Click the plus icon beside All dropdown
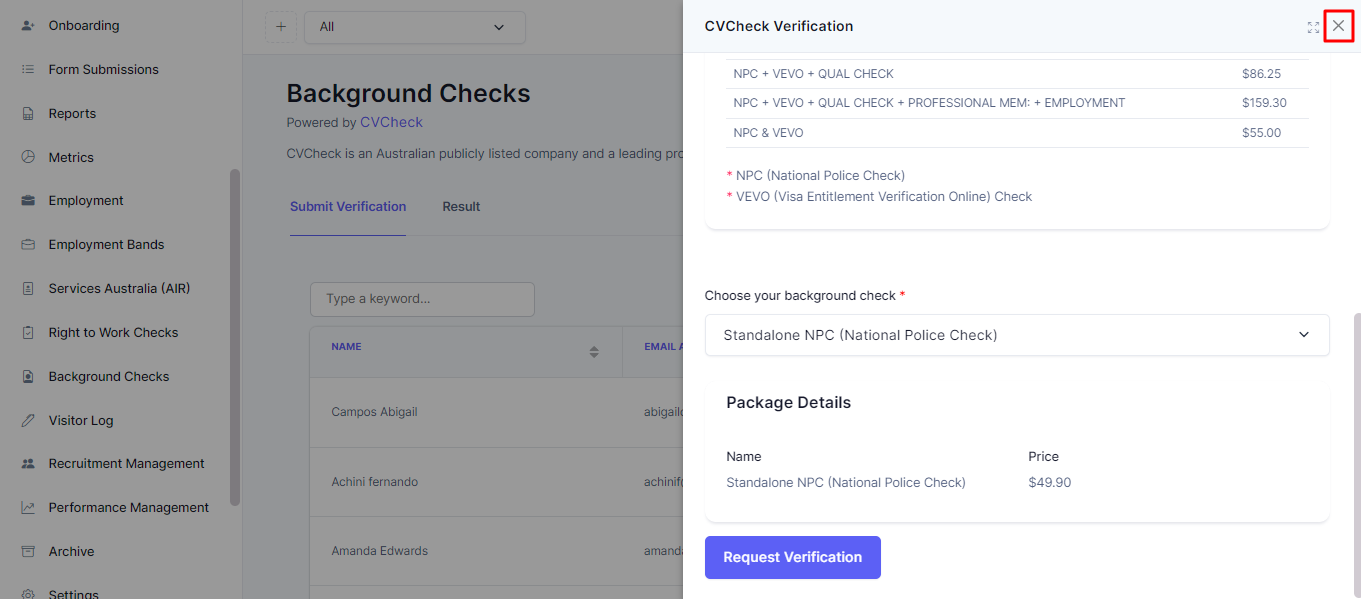Screen dimensions: 1361x599 (x=280, y=27)
